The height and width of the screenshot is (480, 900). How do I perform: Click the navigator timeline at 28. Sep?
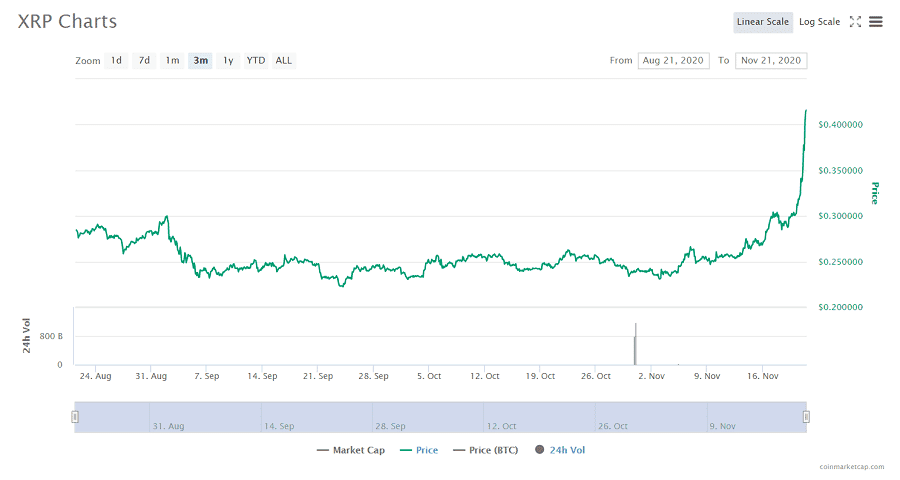(x=390, y=426)
